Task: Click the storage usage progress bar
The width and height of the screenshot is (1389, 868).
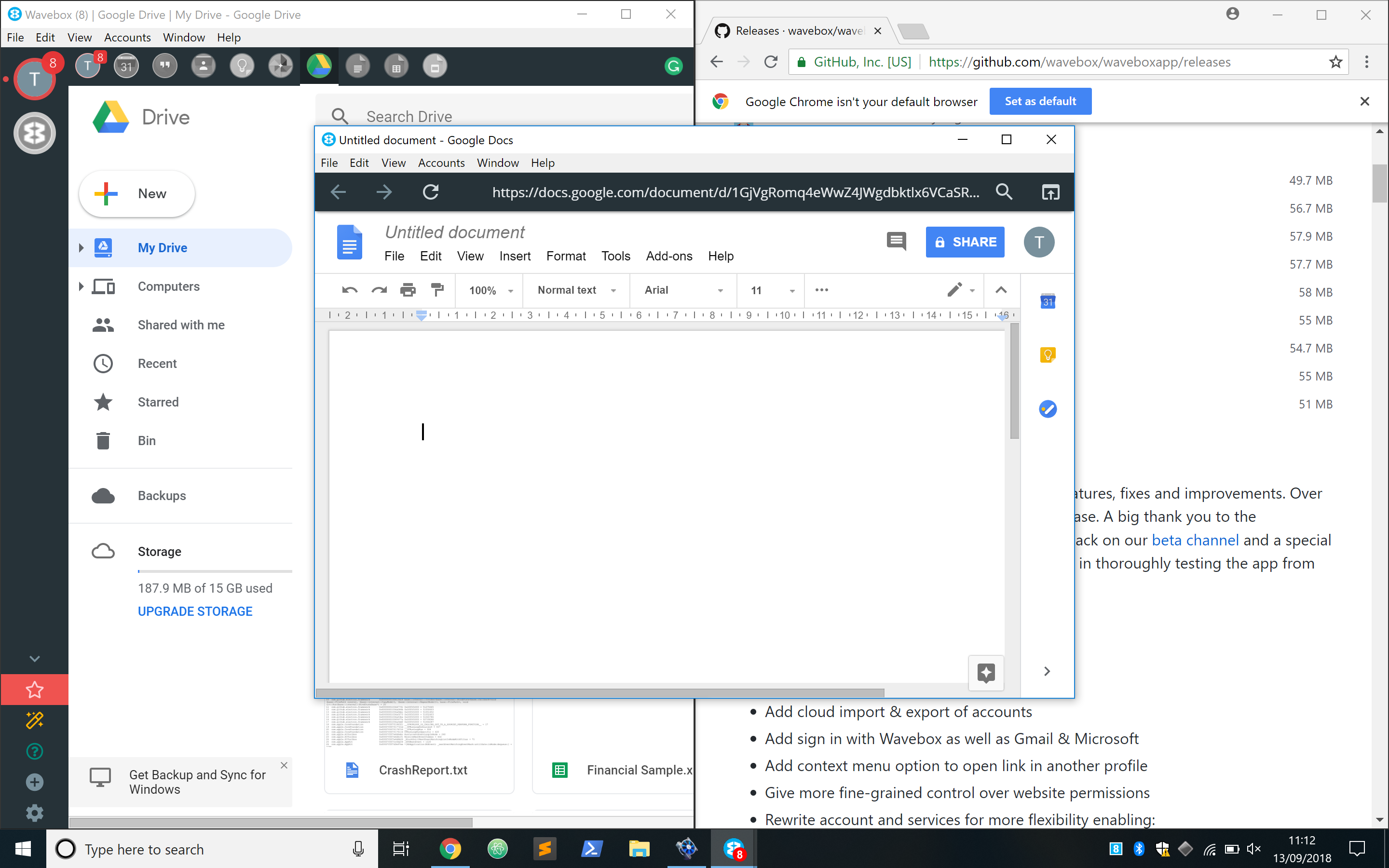Action: (x=215, y=570)
